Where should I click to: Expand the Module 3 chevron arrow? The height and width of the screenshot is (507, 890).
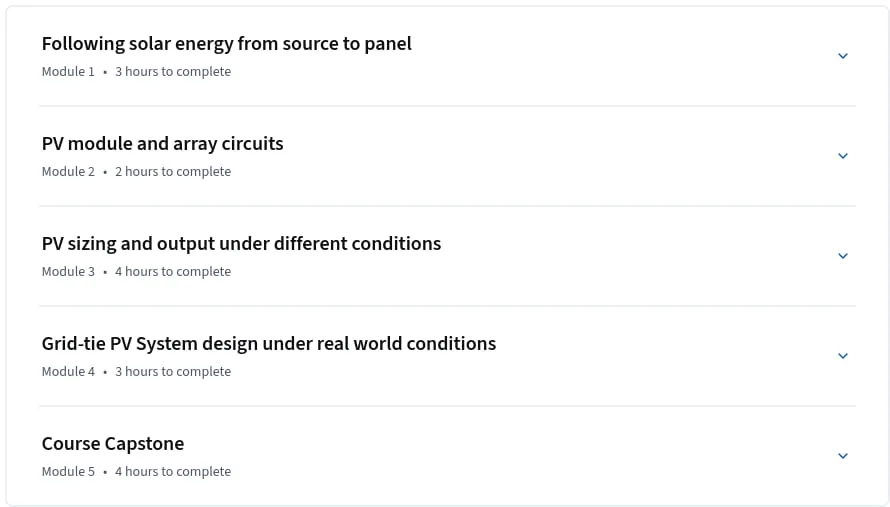point(843,255)
